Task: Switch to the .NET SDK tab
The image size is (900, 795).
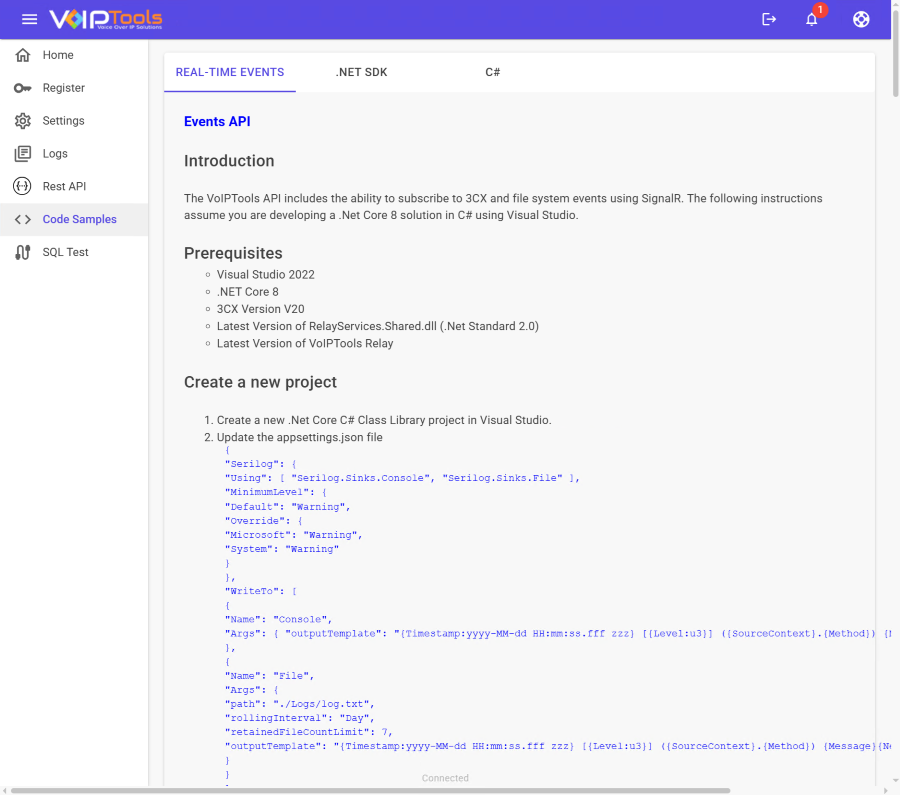Action: (361, 72)
